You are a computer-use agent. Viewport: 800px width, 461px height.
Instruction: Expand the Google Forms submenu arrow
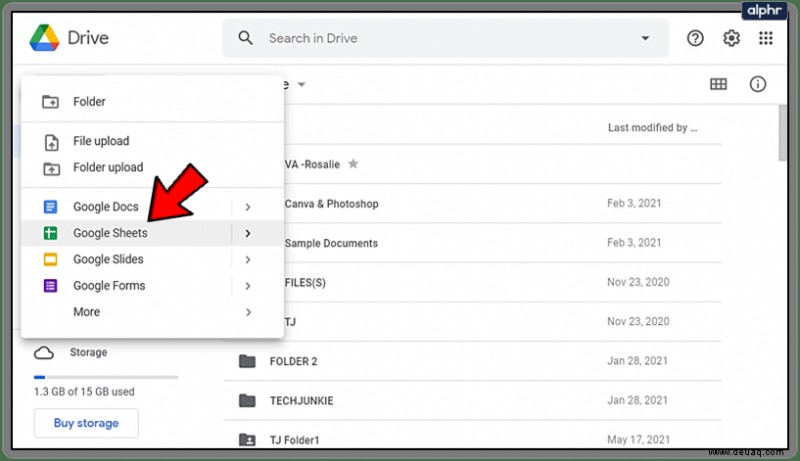tap(248, 286)
